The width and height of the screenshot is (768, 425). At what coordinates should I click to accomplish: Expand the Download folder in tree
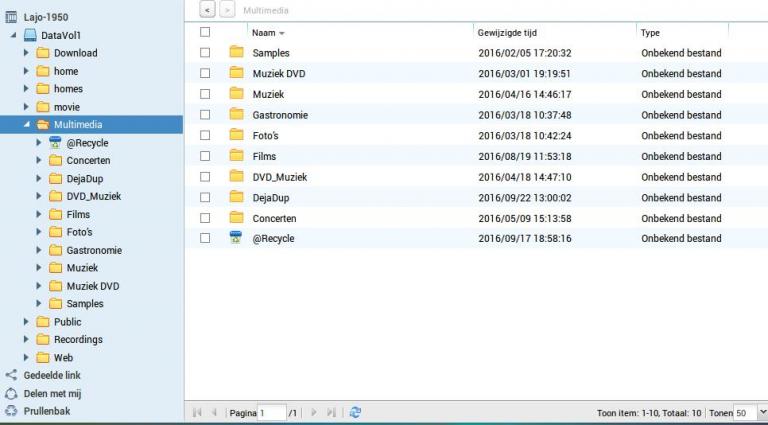pos(27,53)
